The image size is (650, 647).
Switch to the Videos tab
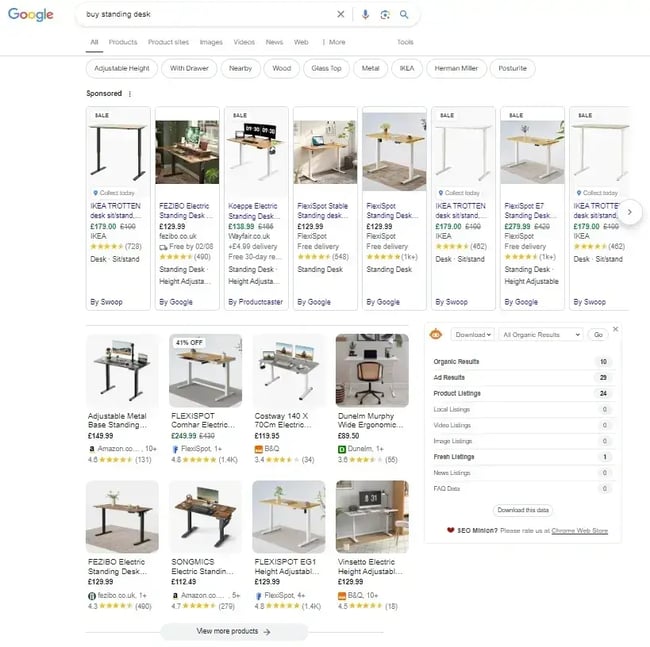[244, 42]
